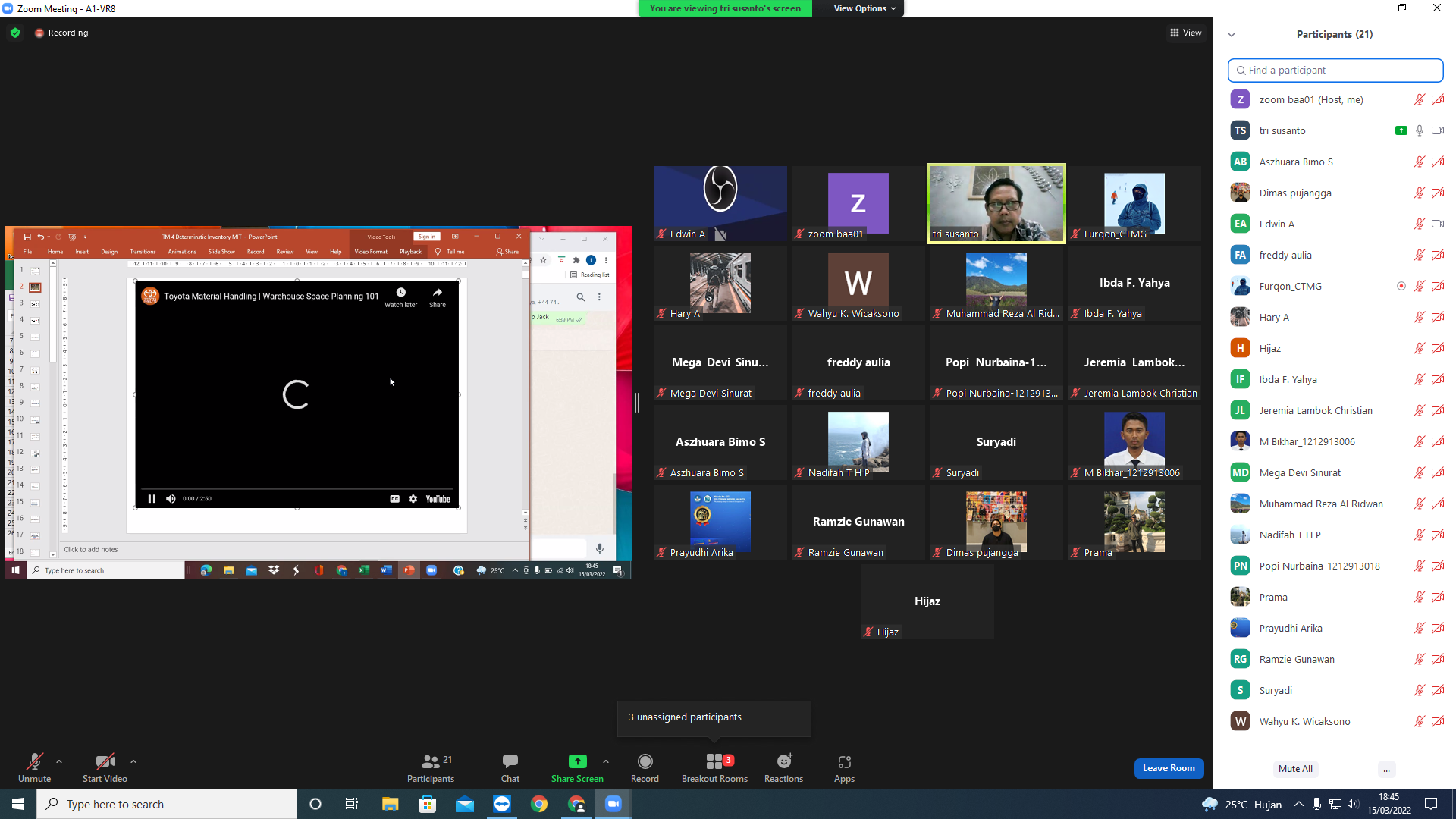Click Wahyu K. Wicaksono's video-off icon
This screenshot has height=819, width=1456.
[x=1437, y=721]
